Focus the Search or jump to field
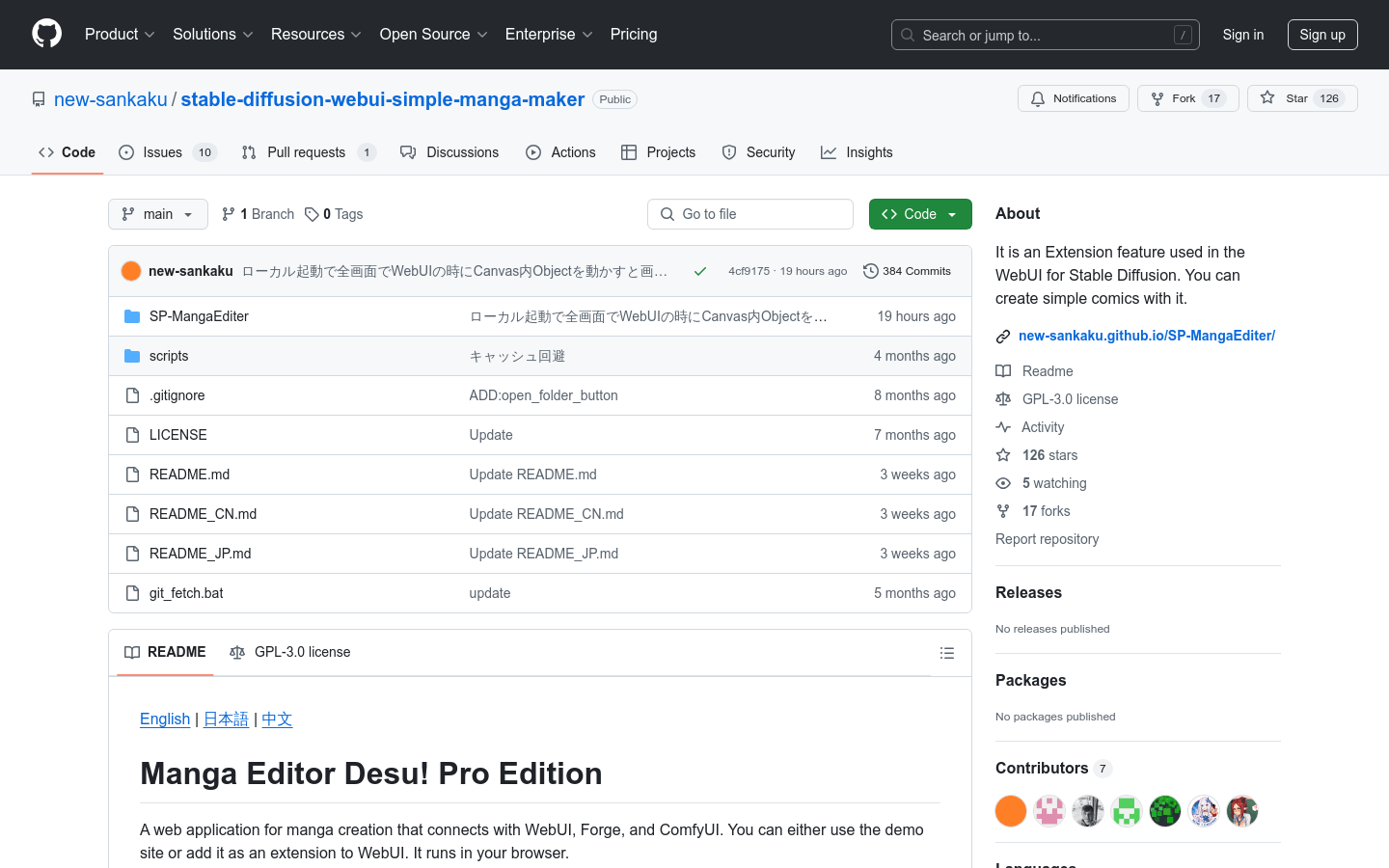The height and width of the screenshot is (868, 1389). [x=1046, y=35]
